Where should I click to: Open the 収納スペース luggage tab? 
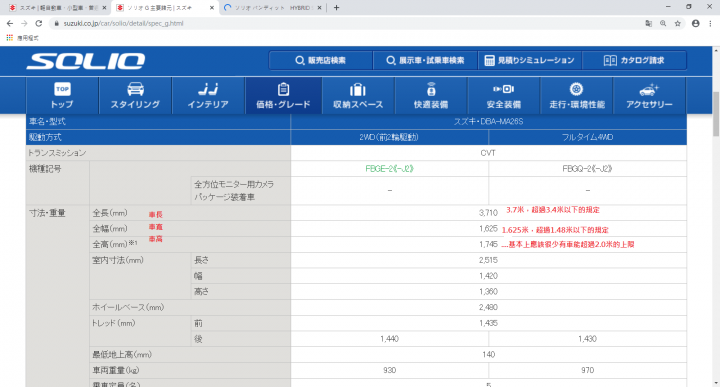(x=358, y=95)
